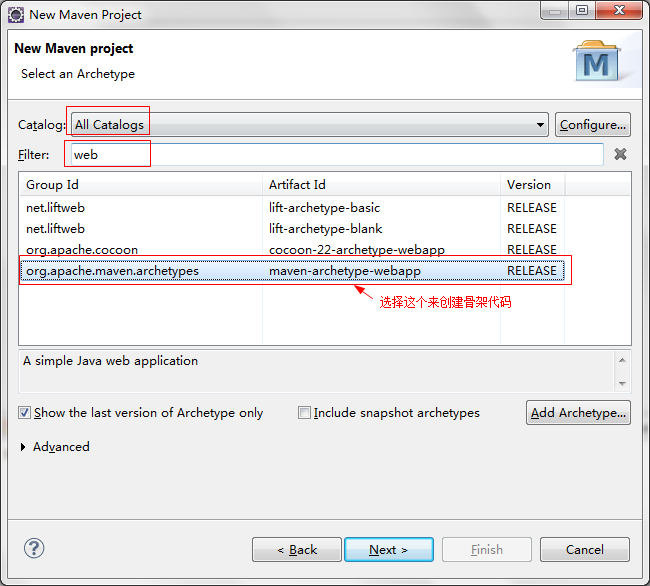Select the cocoon-22-archetype-webapp row

point(292,250)
